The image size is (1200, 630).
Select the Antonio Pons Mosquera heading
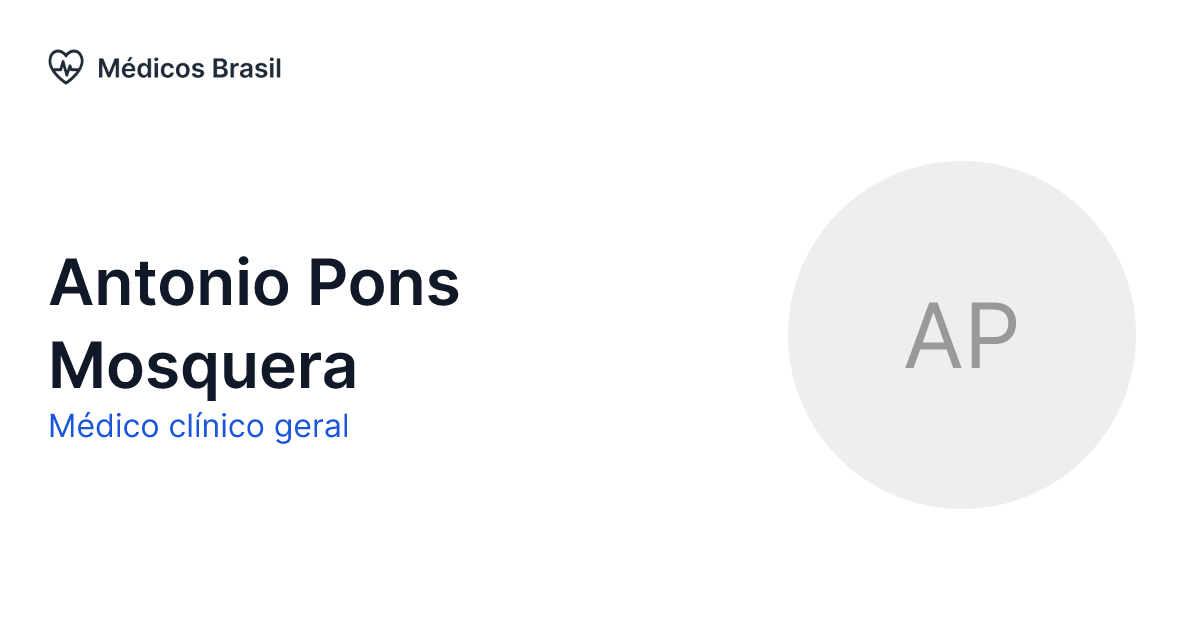click(254, 324)
